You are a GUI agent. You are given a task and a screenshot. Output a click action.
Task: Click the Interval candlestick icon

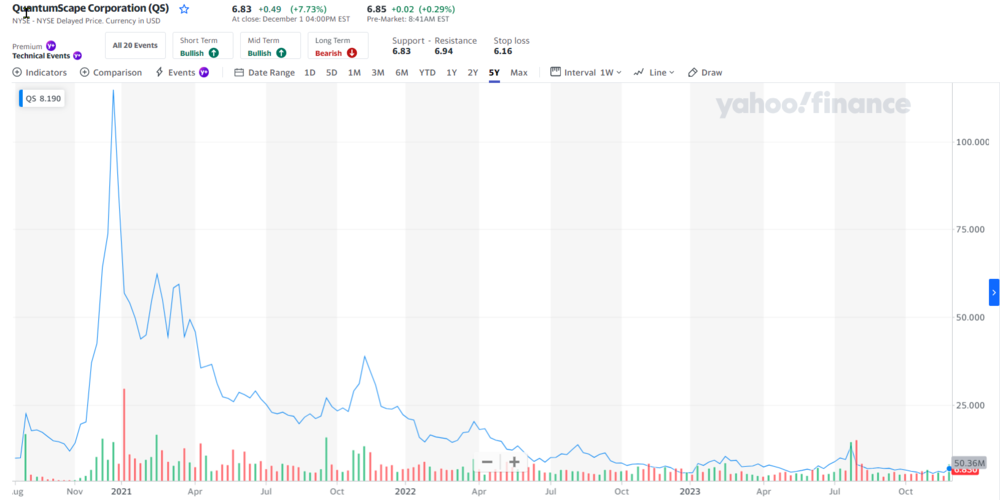click(x=555, y=72)
